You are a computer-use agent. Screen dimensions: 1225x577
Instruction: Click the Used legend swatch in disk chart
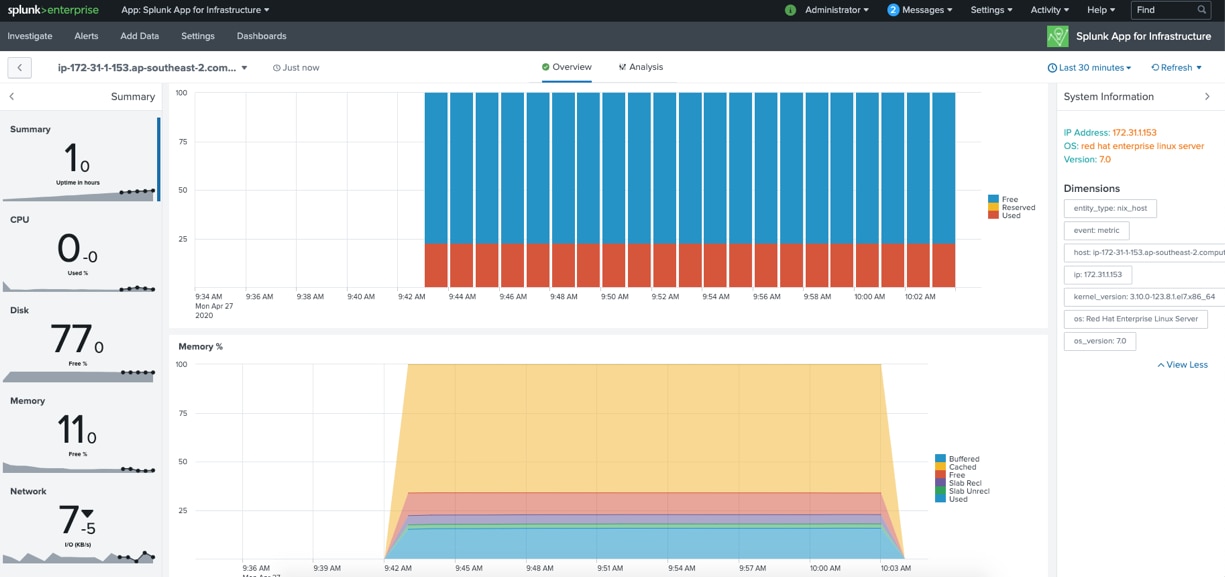(993, 215)
